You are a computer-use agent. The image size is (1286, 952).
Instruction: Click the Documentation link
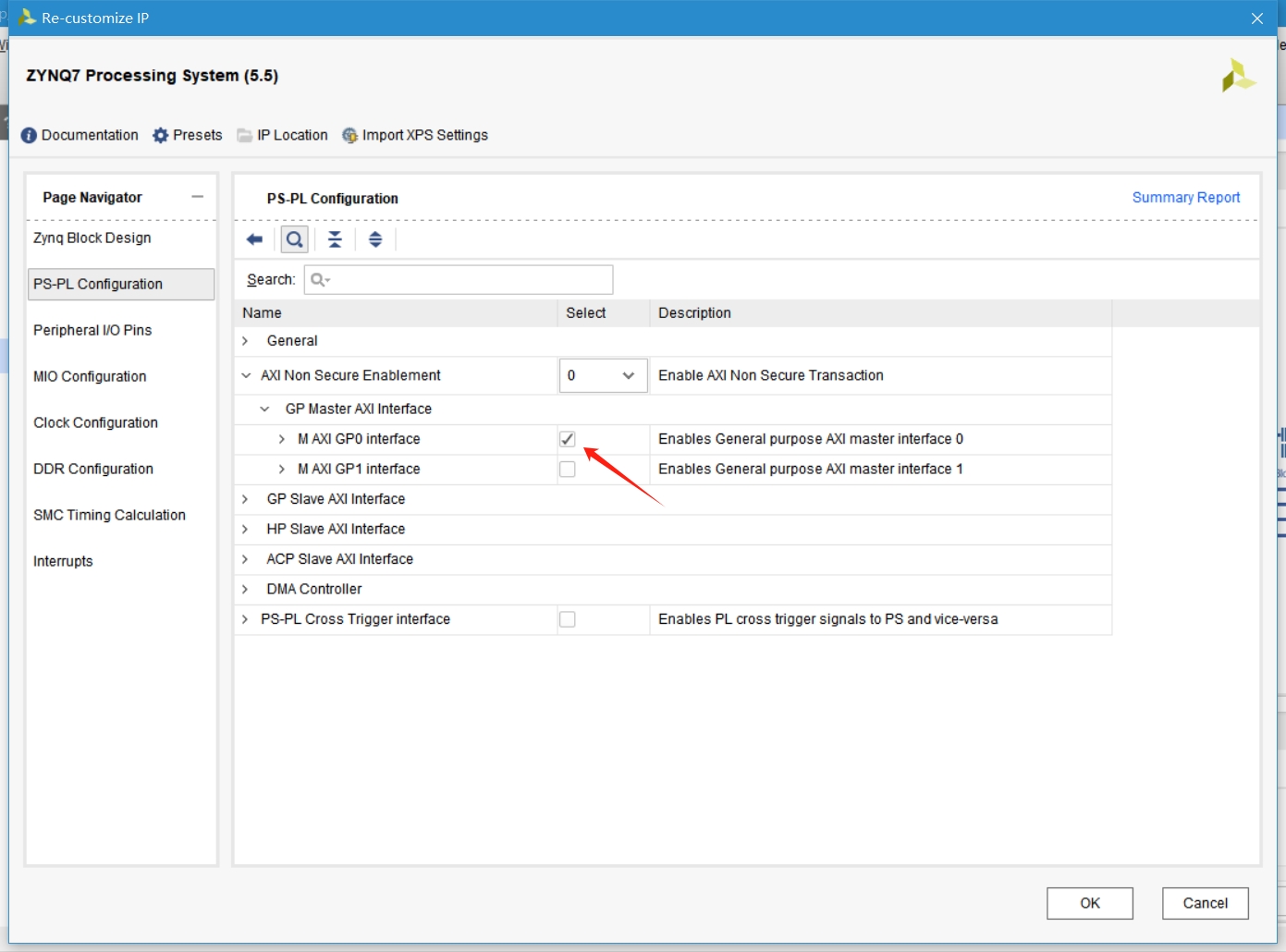90,135
